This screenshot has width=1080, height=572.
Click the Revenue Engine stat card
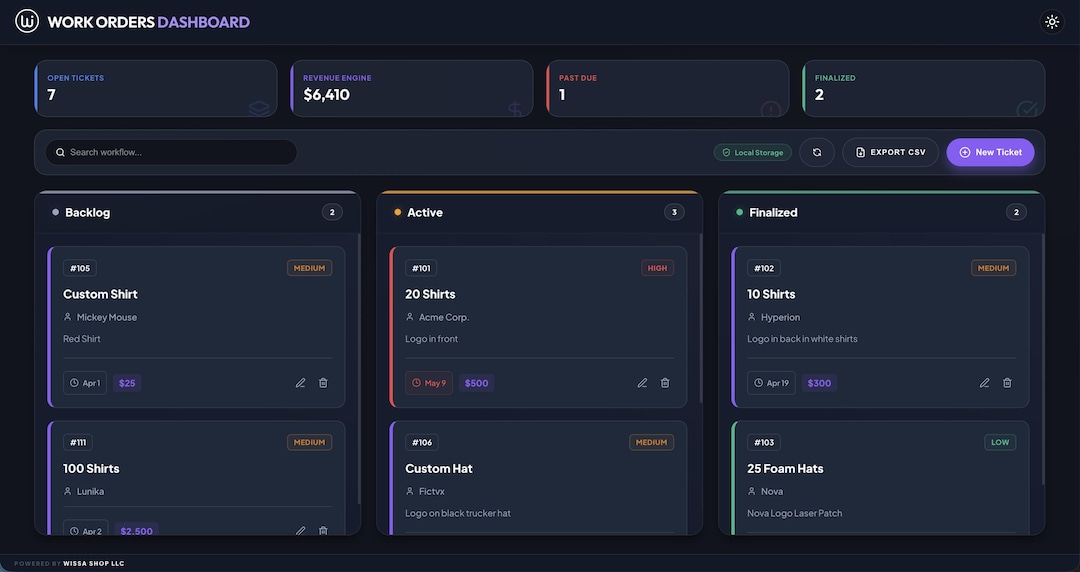pyautogui.click(x=412, y=88)
